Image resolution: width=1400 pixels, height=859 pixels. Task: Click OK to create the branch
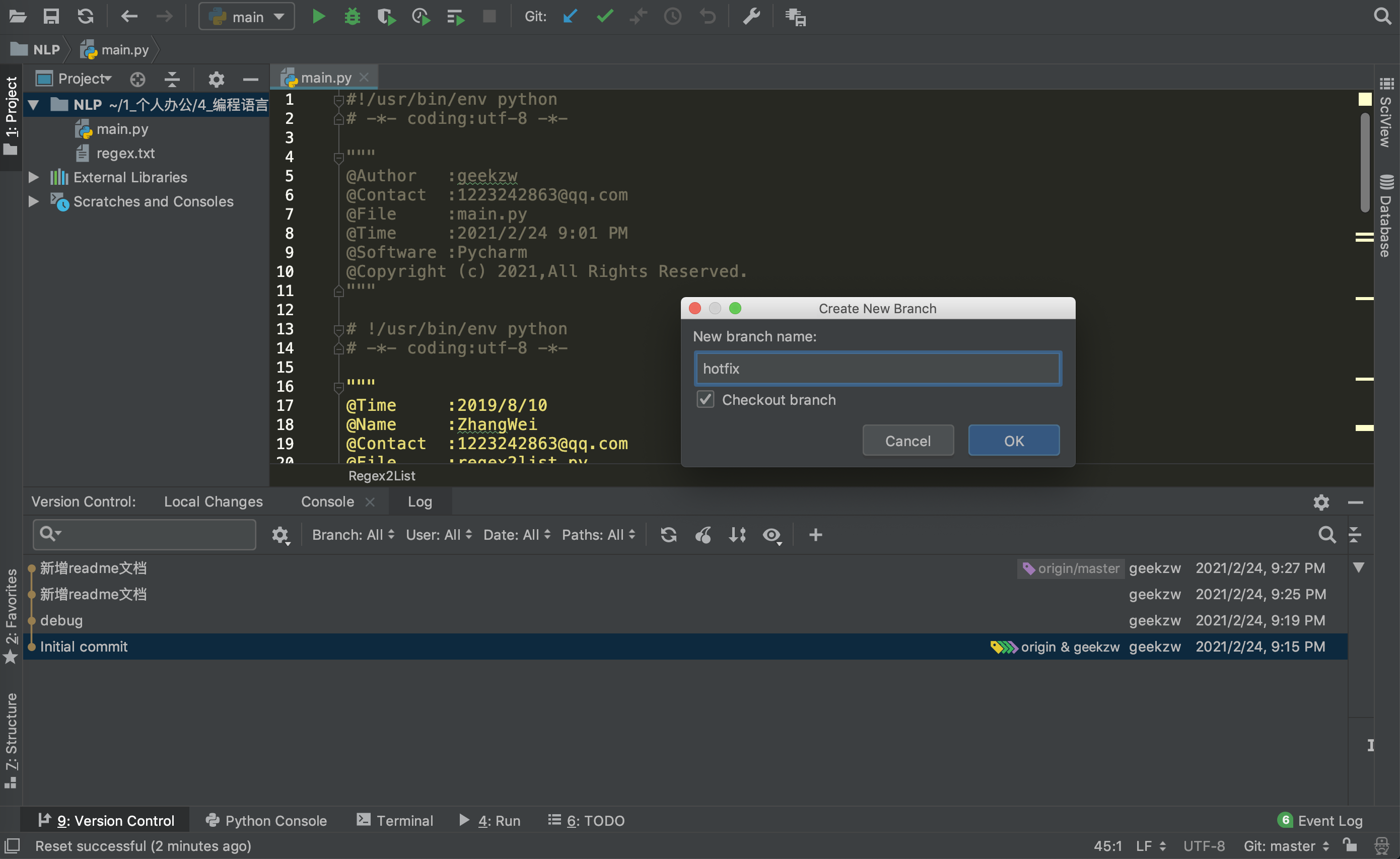point(1013,440)
